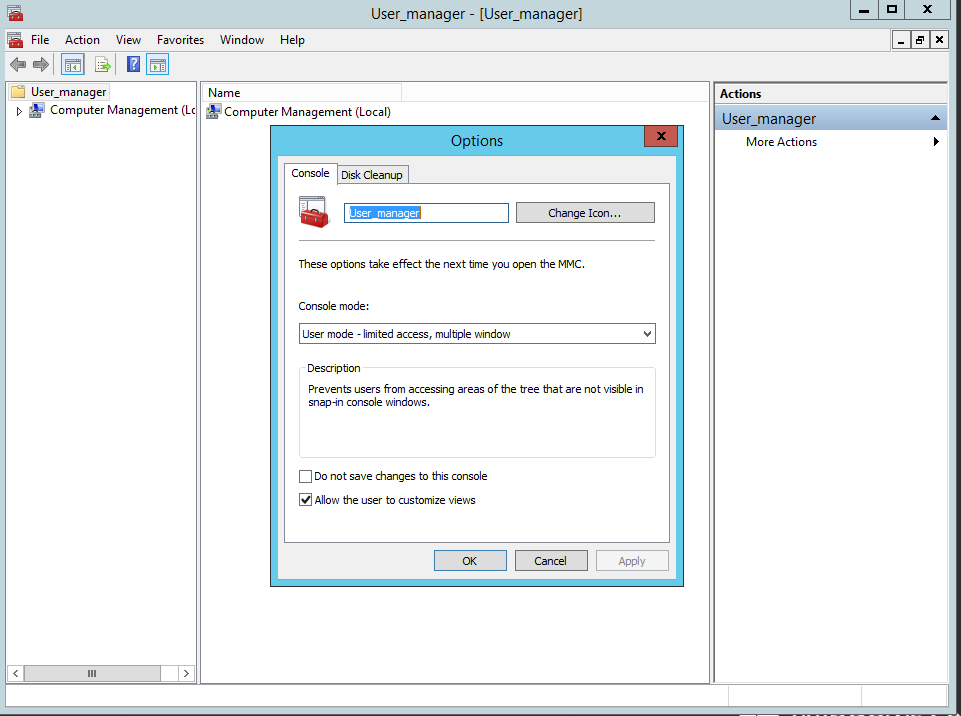
Task: Click the tree pane horizontal scrollbar thumb
Action: [x=92, y=673]
